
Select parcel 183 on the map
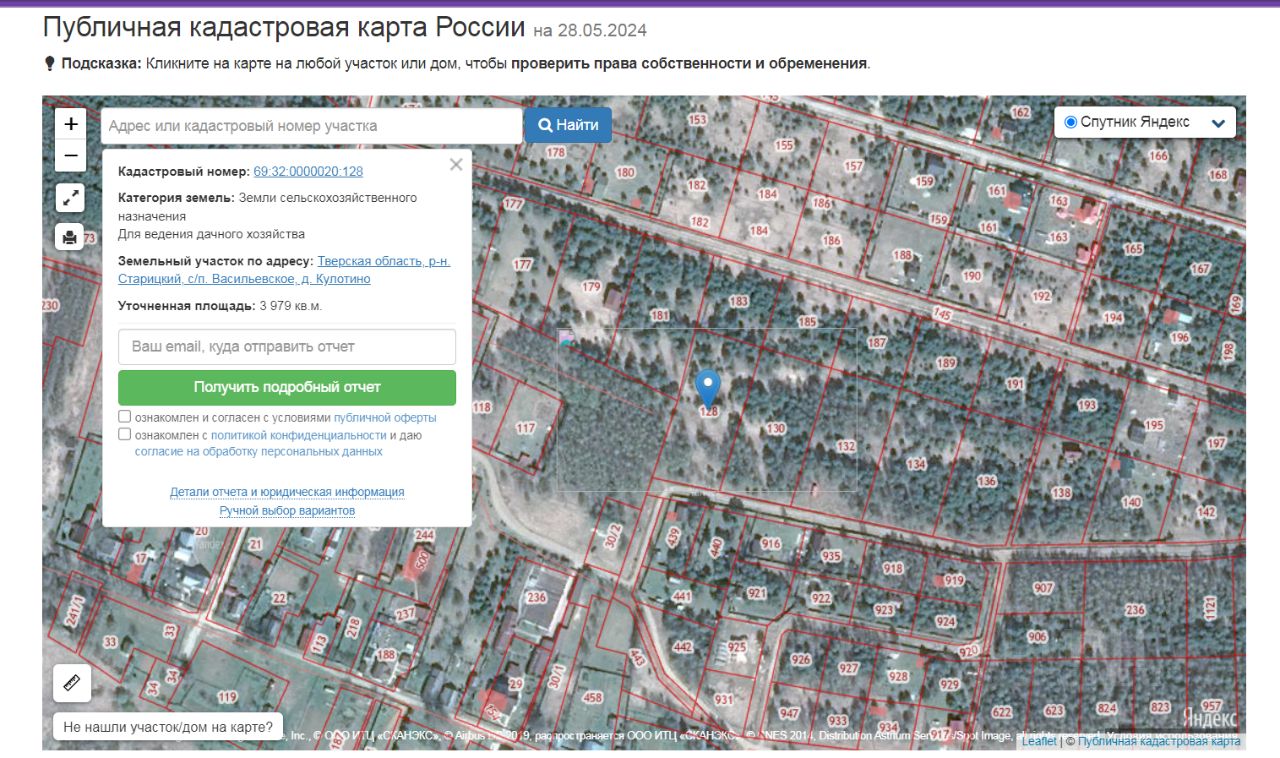(739, 302)
